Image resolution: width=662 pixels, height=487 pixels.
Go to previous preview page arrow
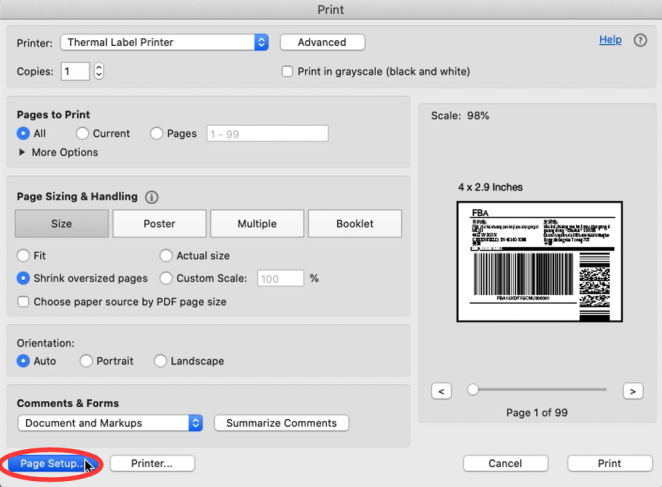[441, 391]
